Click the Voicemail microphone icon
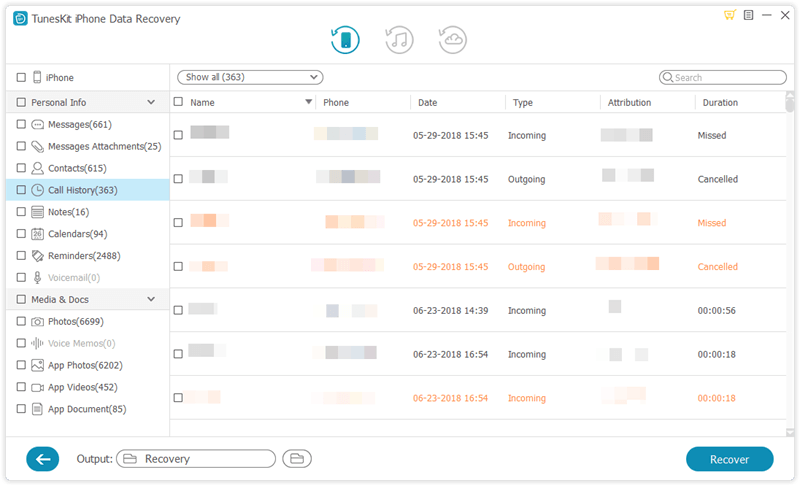The width and height of the screenshot is (800, 486). 37,278
